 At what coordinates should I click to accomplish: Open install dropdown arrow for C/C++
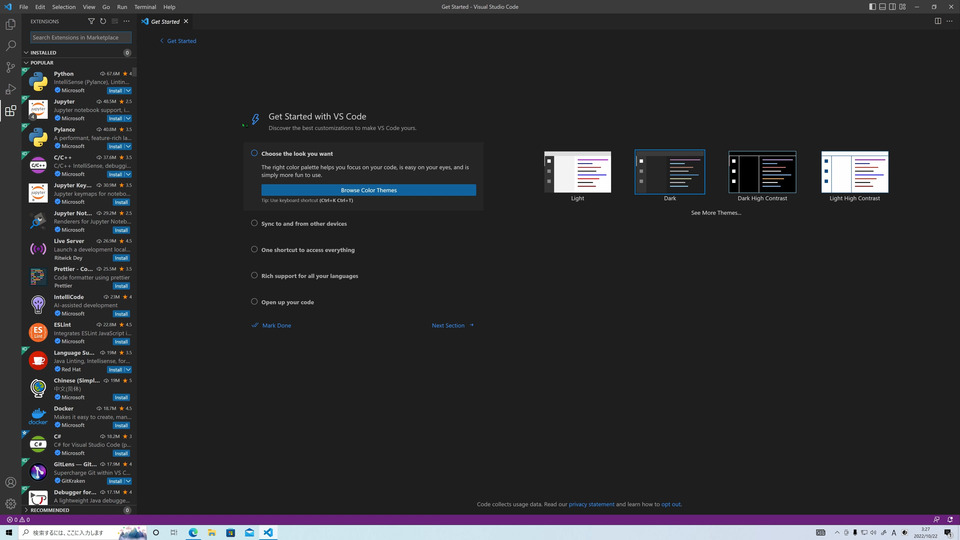(128, 174)
